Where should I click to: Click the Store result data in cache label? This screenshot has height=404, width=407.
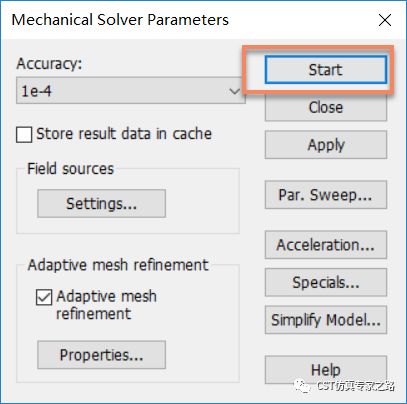click(124, 134)
